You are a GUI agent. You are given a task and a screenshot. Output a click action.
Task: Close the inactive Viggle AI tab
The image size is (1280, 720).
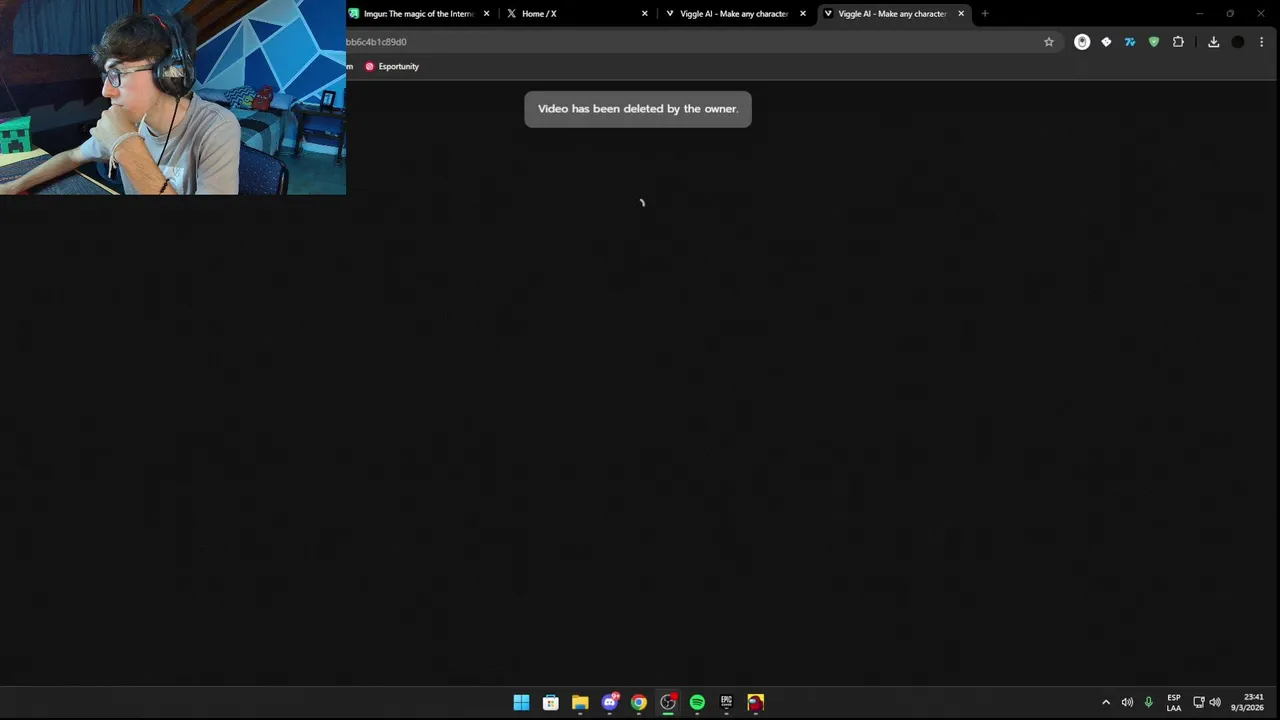coord(803,14)
